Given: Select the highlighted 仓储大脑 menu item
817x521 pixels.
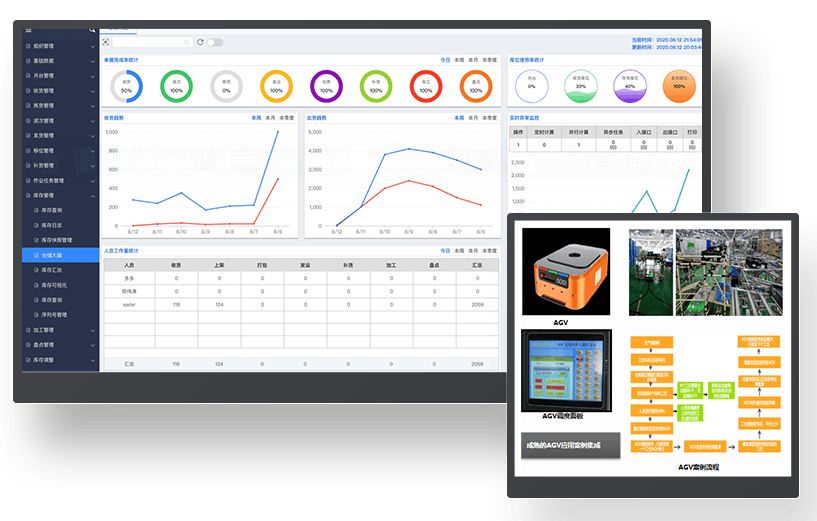Looking at the screenshot, I should [x=62, y=255].
